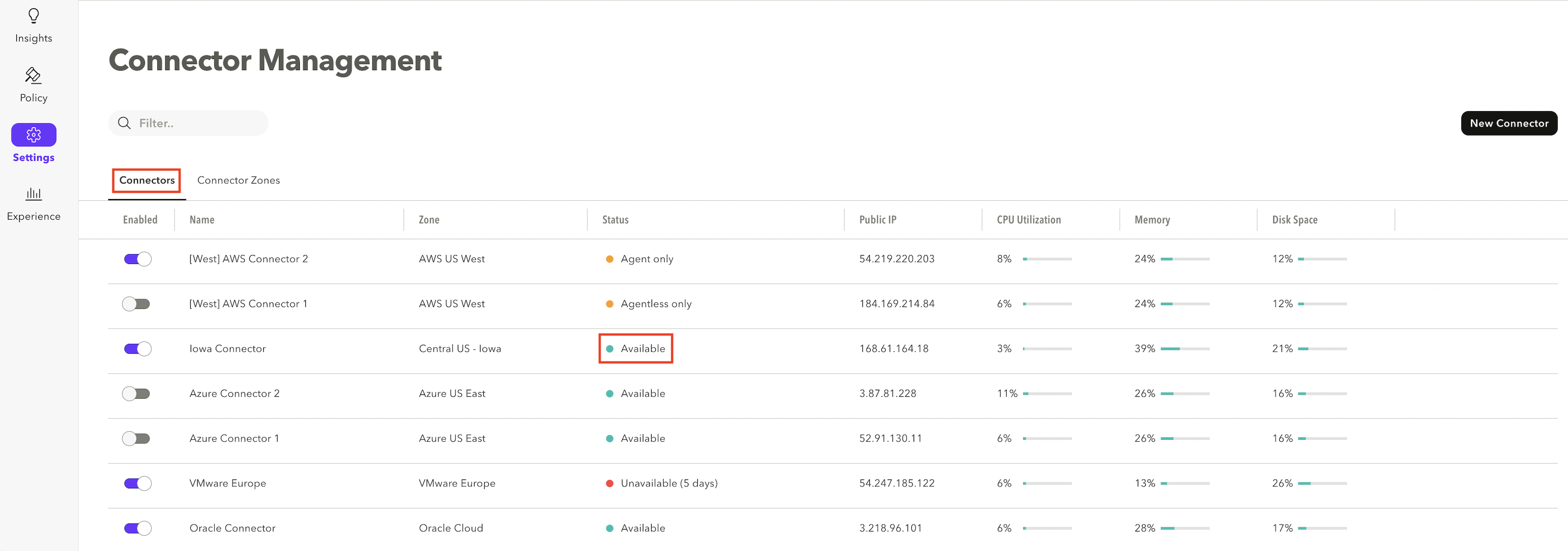Select the Connectors tab
1568x551 pixels.
pos(147,180)
